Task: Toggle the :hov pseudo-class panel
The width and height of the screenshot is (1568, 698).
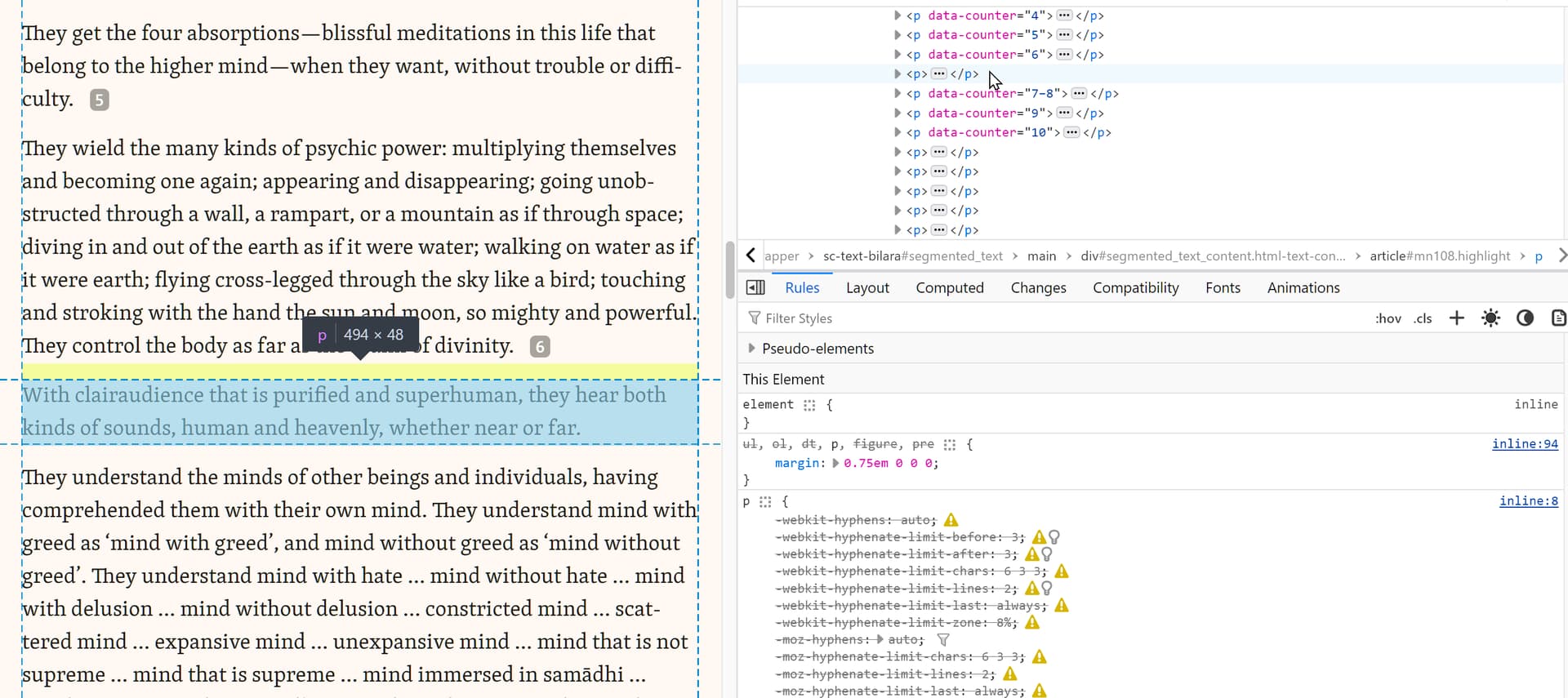Action: point(1388,318)
